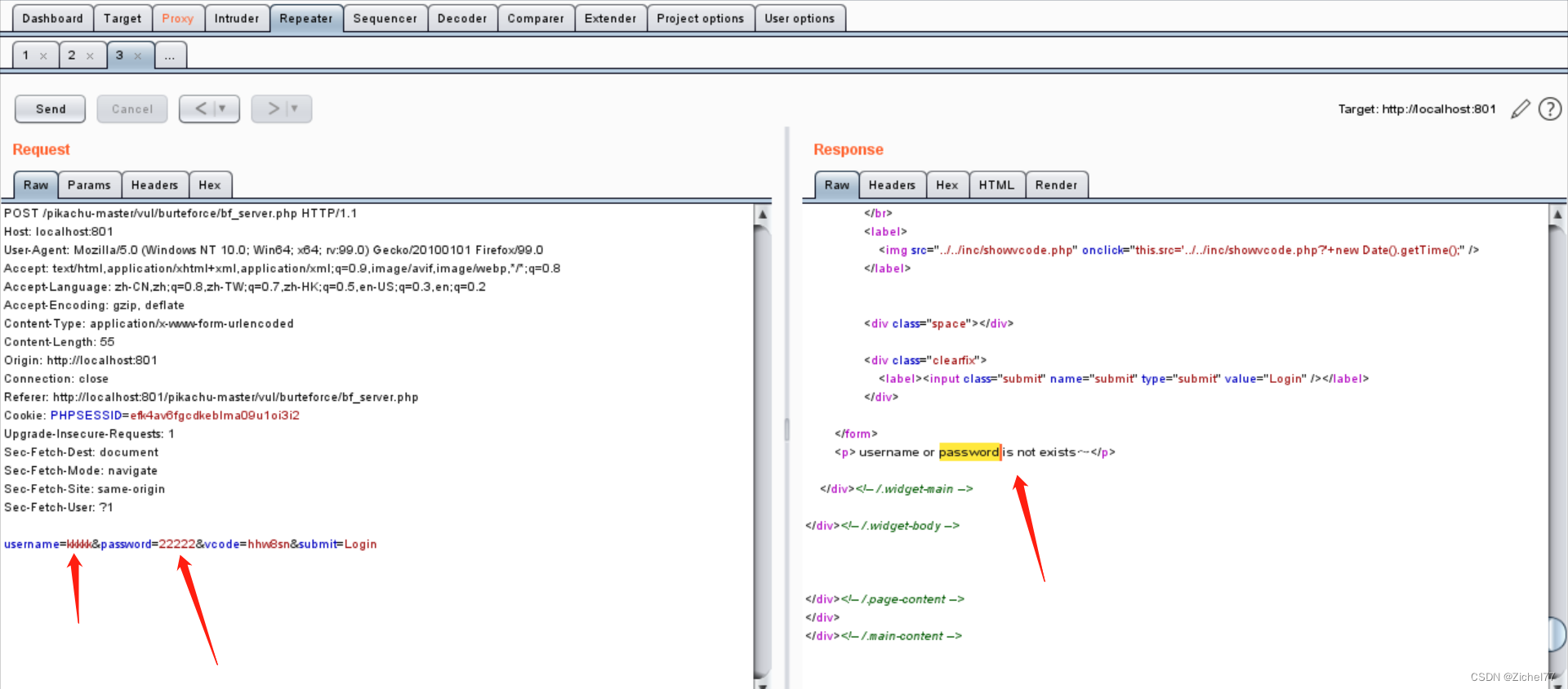Open the Extender tab
This screenshot has height=689, width=1568.
point(610,18)
